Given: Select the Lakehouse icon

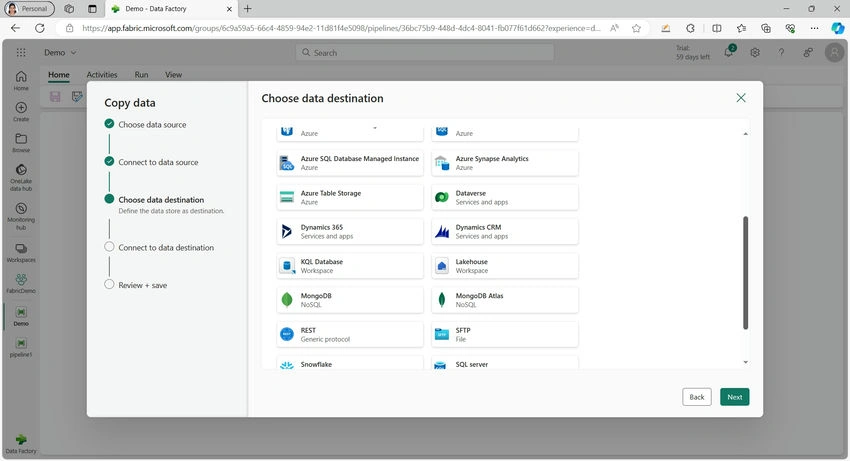Looking at the screenshot, I should click(442, 266).
